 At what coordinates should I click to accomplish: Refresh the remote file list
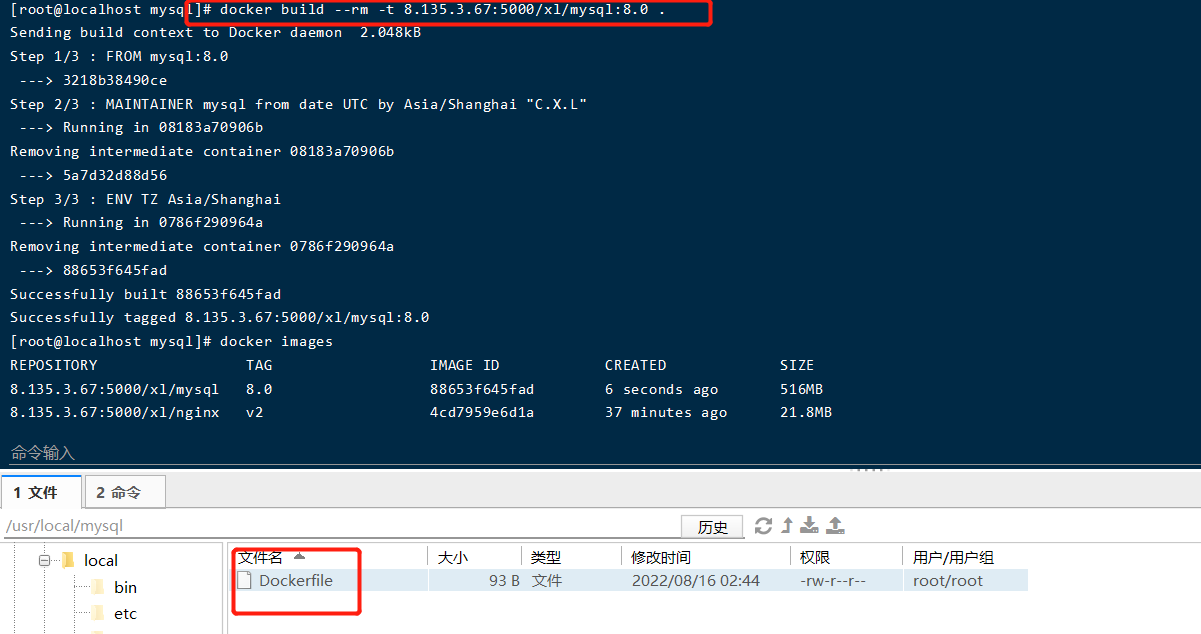[764, 526]
